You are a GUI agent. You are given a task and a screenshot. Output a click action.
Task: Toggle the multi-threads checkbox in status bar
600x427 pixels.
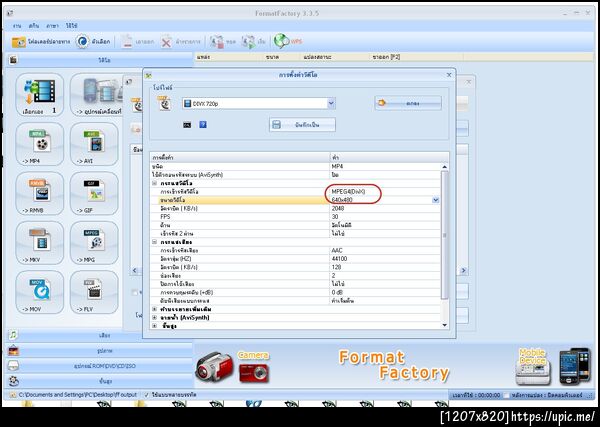(x=147, y=394)
